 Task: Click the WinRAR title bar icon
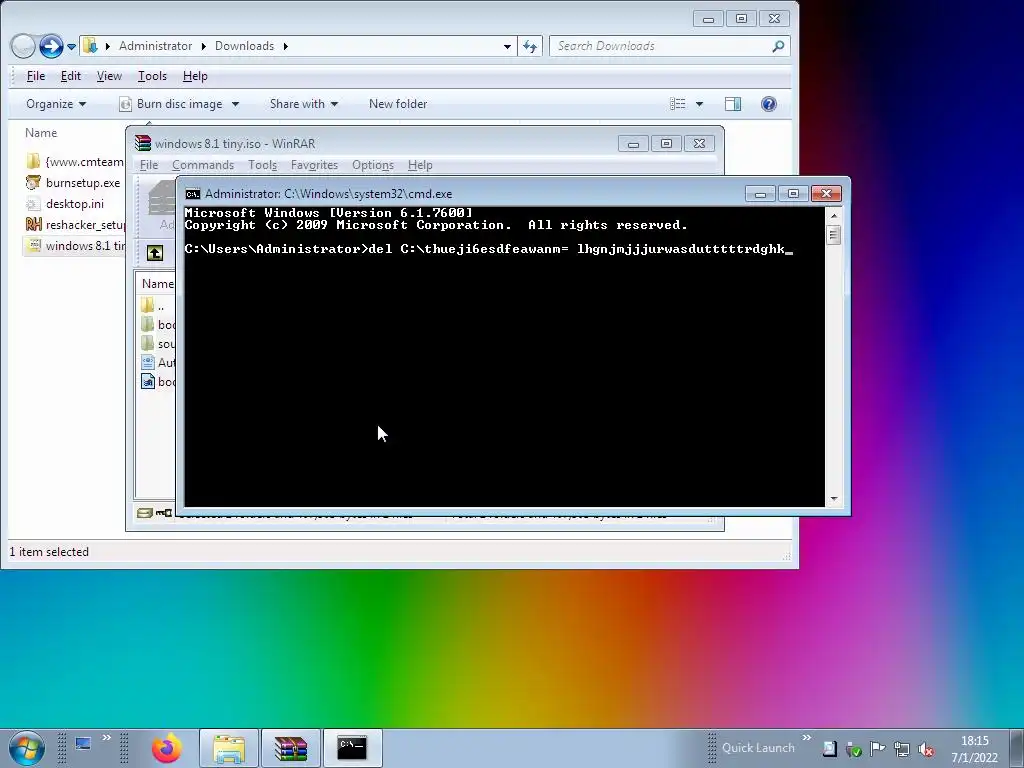pyautogui.click(x=142, y=144)
